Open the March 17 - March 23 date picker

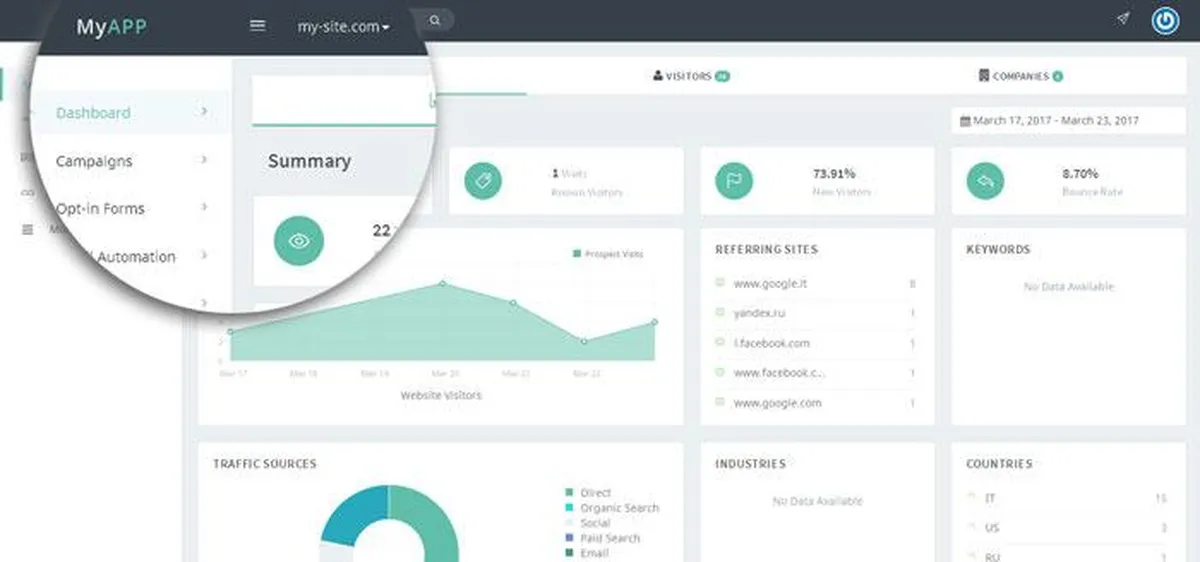pos(1068,121)
